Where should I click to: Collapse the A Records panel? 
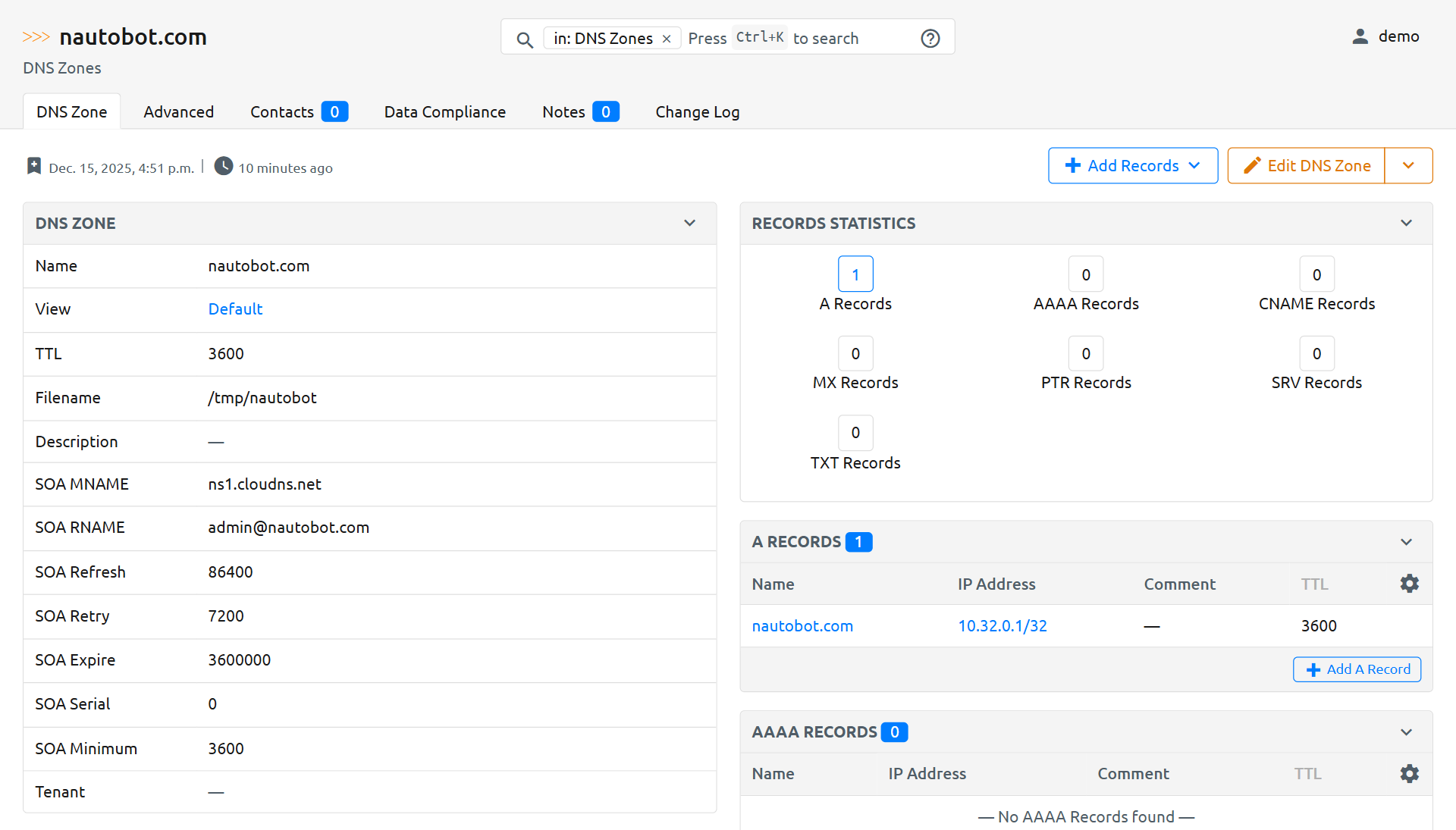[x=1406, y=542]
